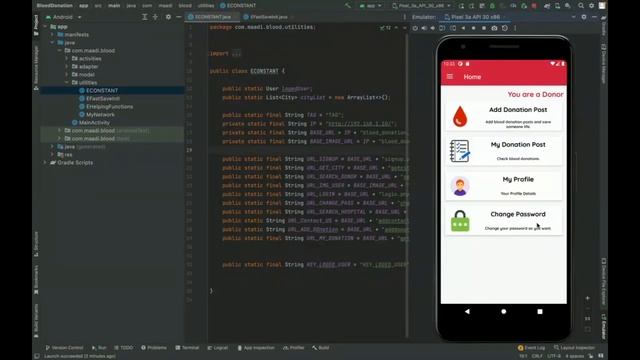This screenshot has height=360, width=640.
Task: Collapse the app module node
Action: click(45, 27)
